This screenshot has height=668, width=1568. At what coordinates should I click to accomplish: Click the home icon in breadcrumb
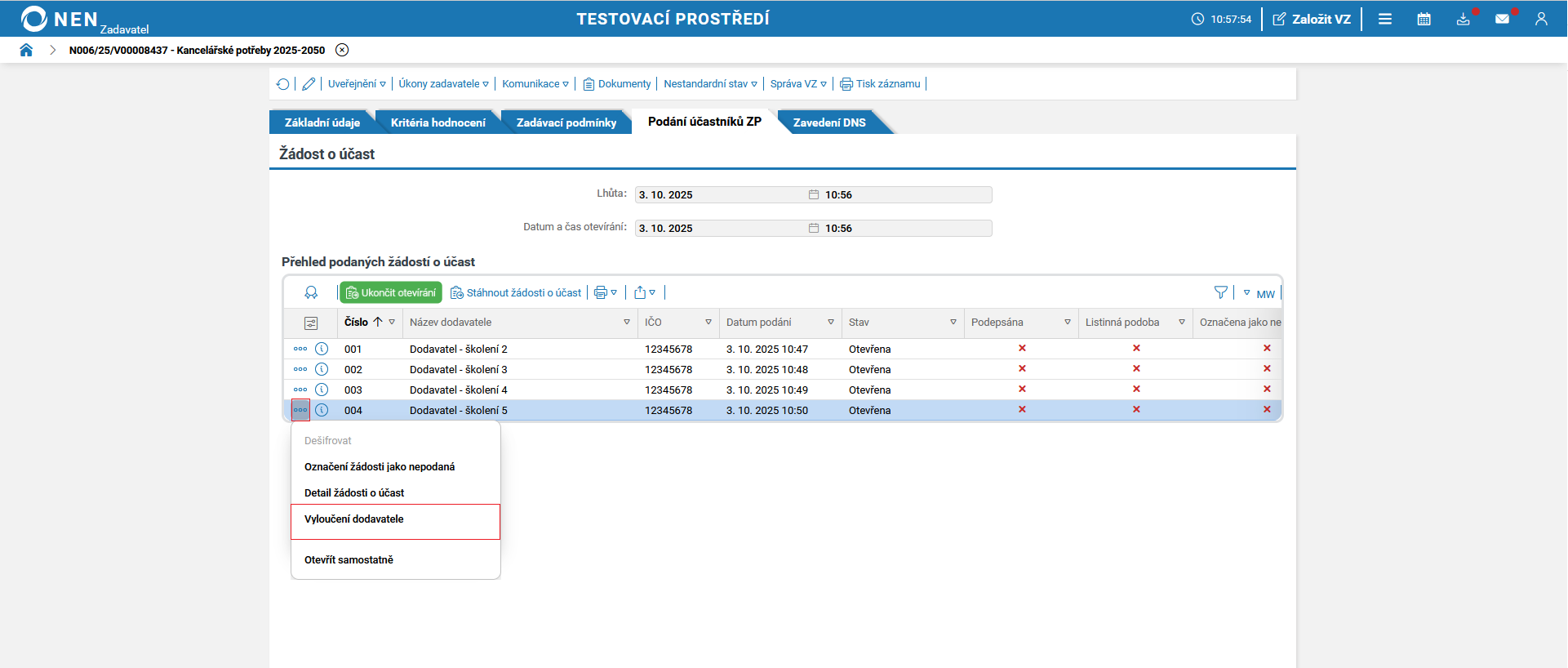(x=26, y=50)
